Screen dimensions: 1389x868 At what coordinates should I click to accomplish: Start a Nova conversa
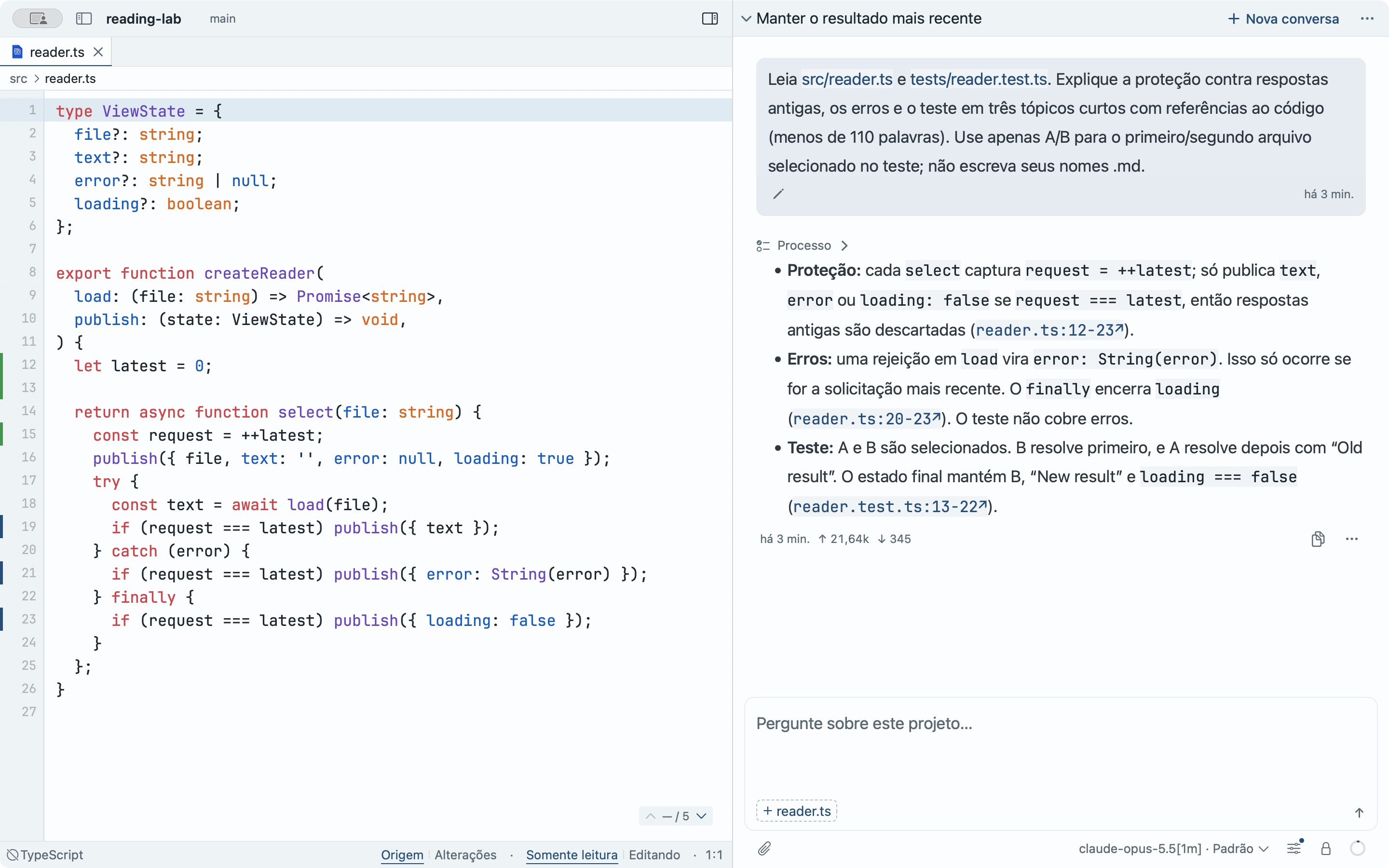pyautogui.click(x=1283, y=18)
